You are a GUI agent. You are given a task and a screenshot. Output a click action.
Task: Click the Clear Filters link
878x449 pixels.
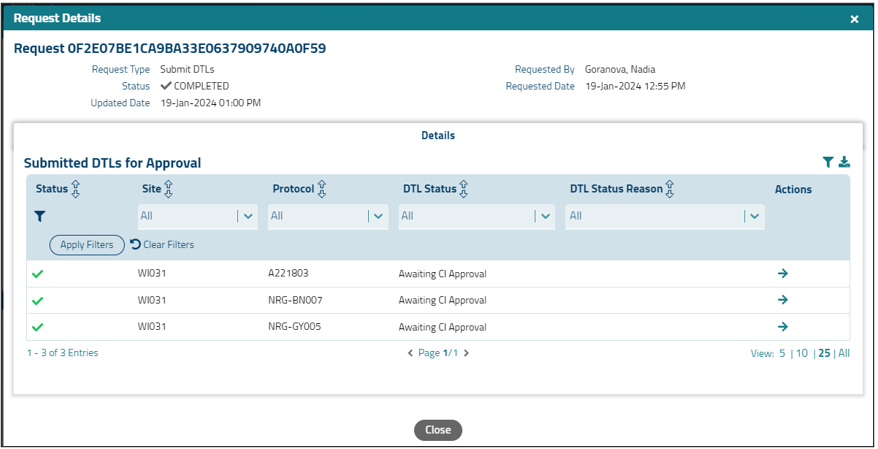(x=162, y=245)
